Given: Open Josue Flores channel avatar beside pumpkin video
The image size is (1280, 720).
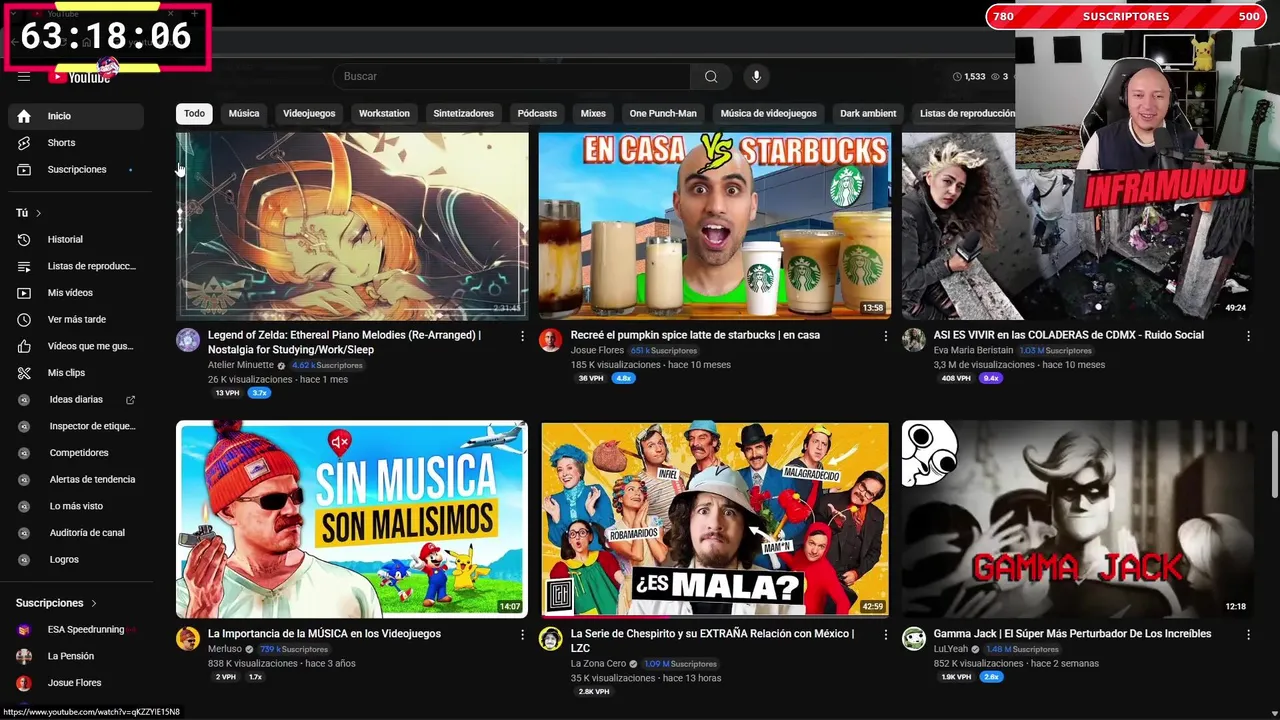Looking at the screenshot, I should click(551, 340).
